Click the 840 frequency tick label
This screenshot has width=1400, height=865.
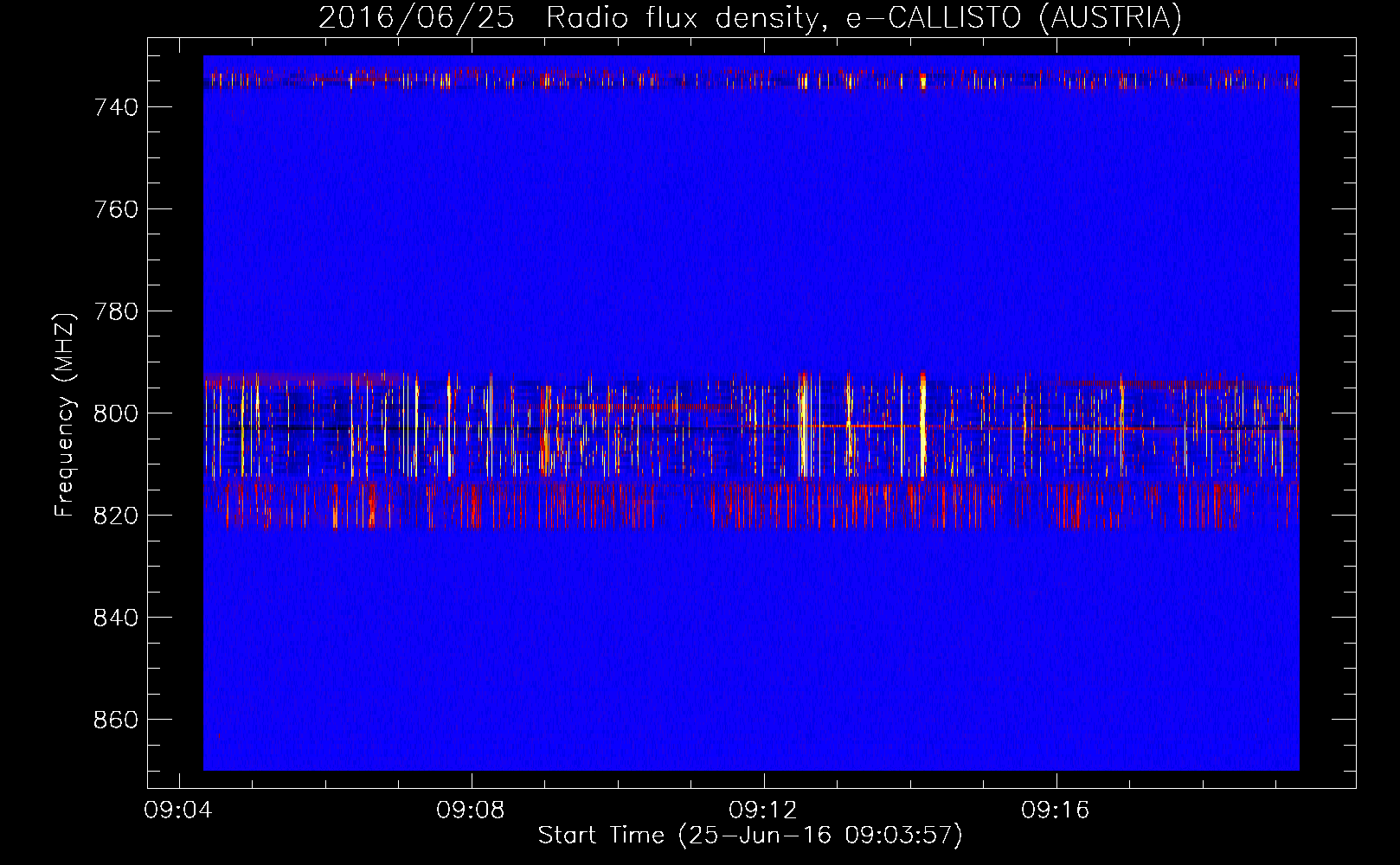tap(116, 618)
